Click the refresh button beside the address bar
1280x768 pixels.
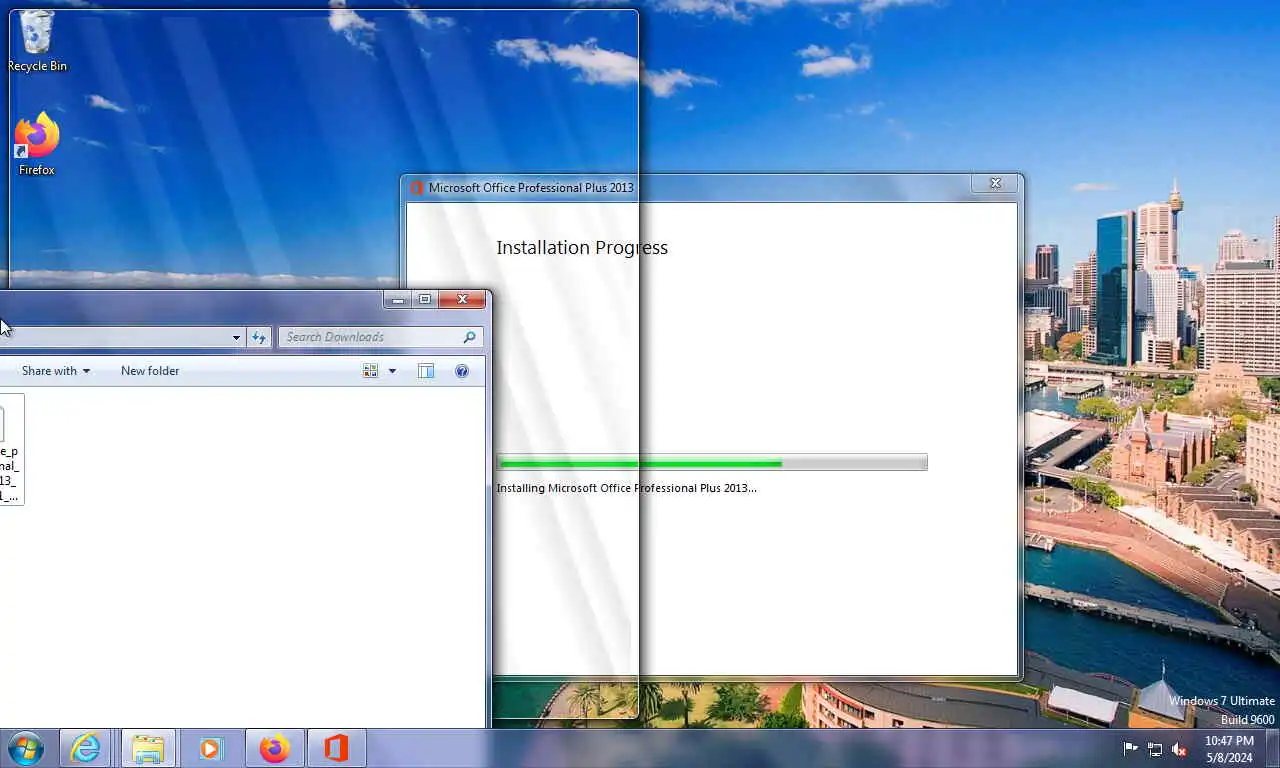259,337
